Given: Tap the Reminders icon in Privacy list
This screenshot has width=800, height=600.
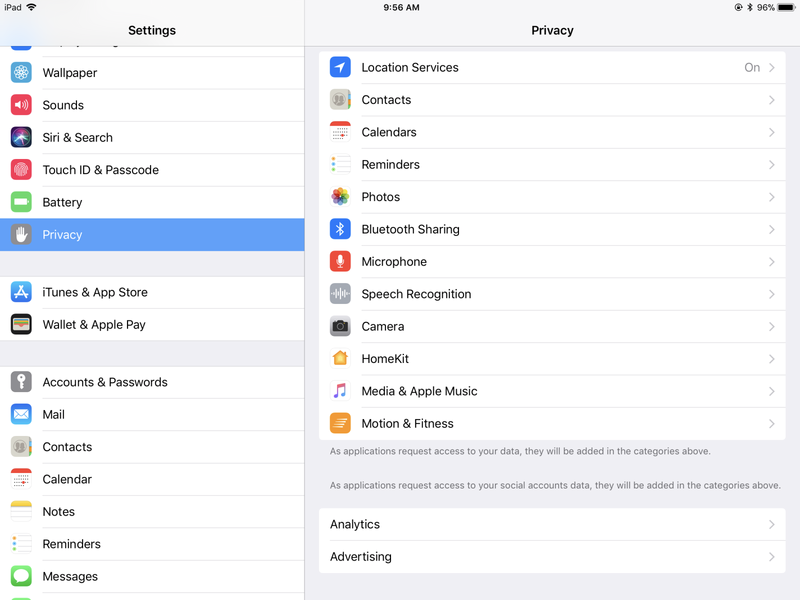Looking at the screenshot, I should click(x=340, y=164).
